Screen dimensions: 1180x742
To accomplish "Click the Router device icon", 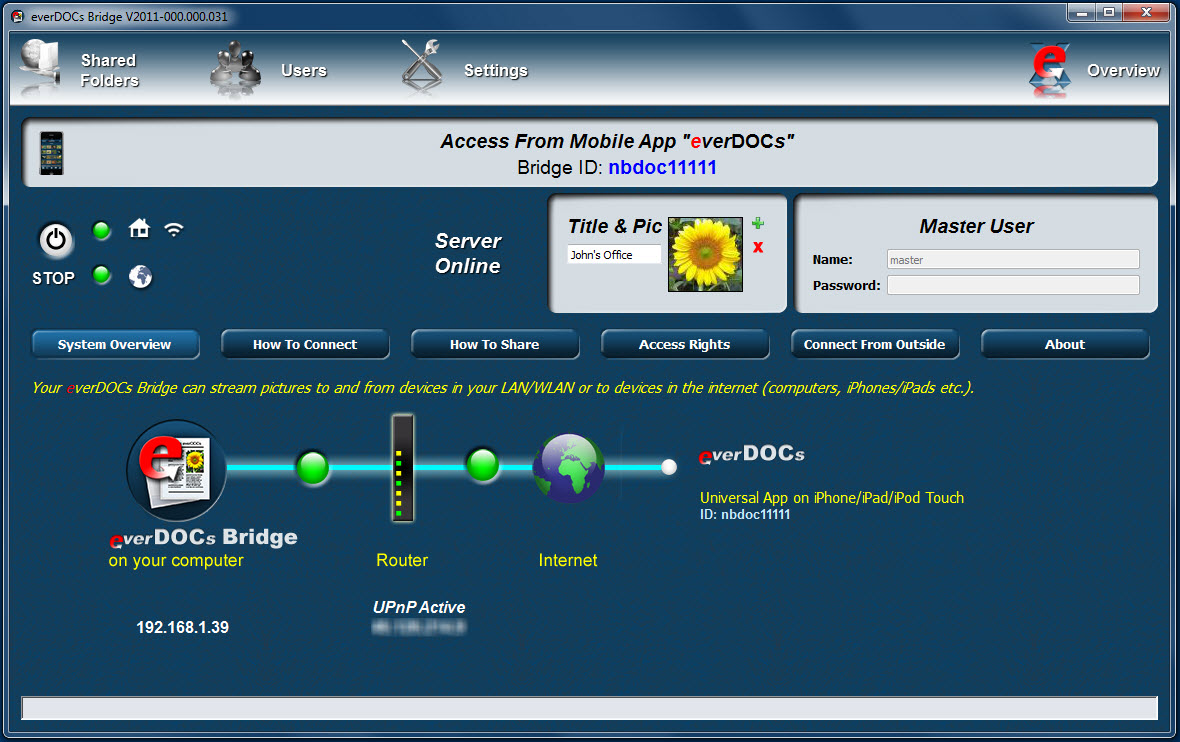I will [x=403, y=468].
